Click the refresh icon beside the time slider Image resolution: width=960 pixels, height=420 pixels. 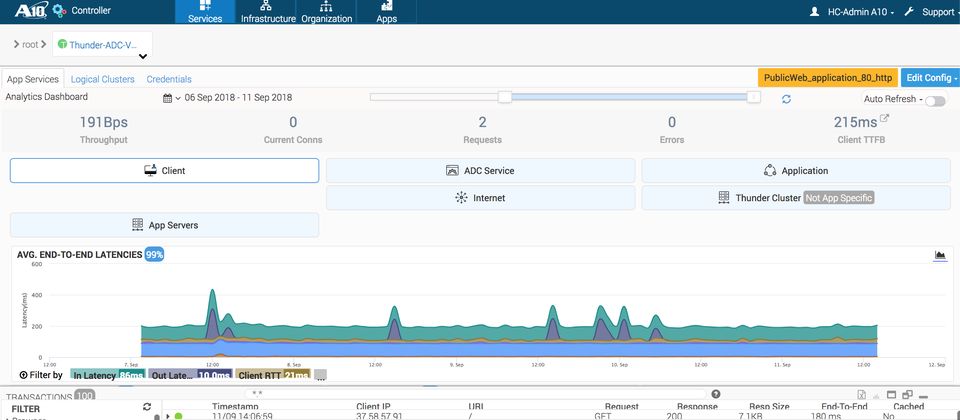pos(787,99)
